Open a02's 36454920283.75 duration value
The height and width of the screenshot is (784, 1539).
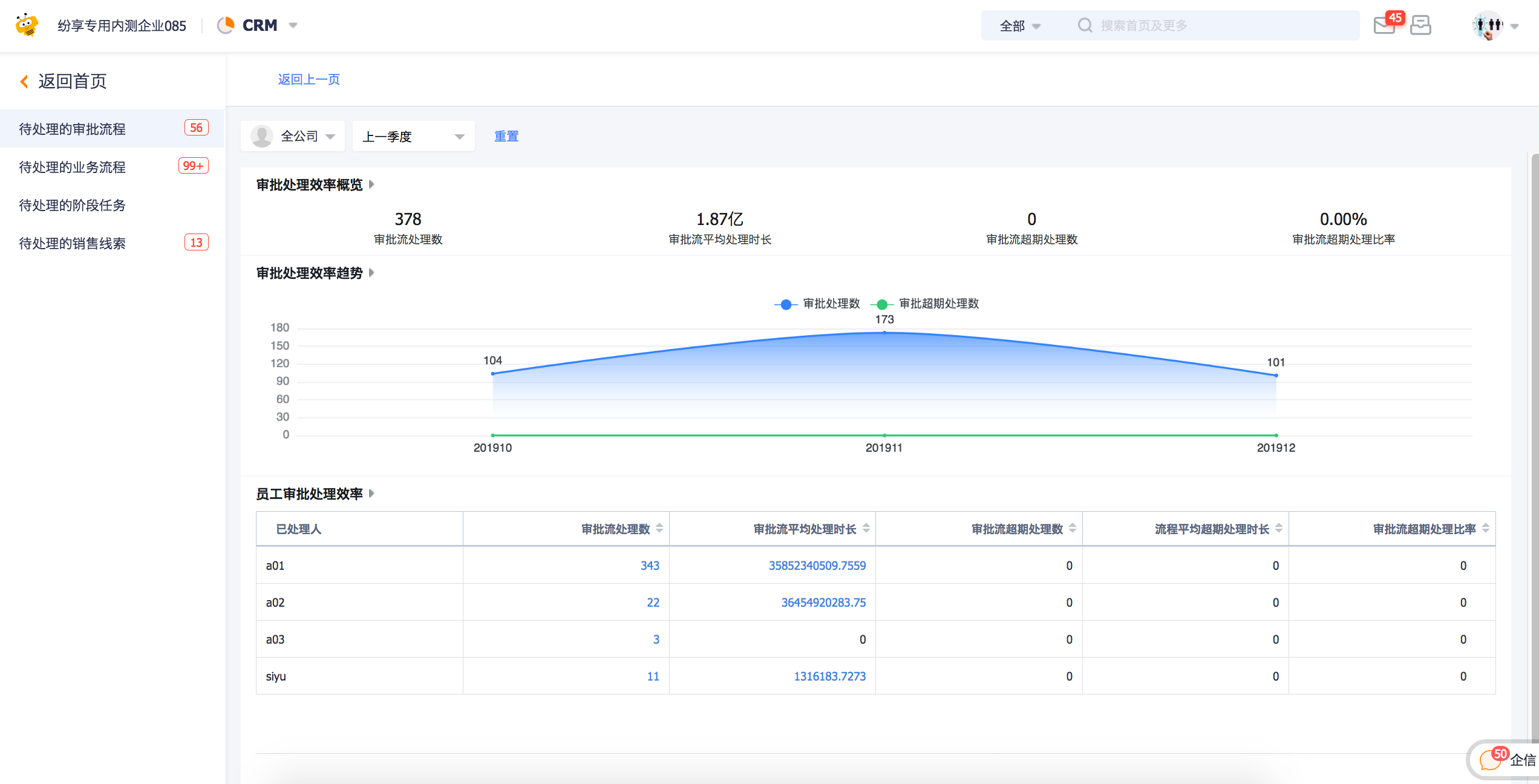point(823,602)
